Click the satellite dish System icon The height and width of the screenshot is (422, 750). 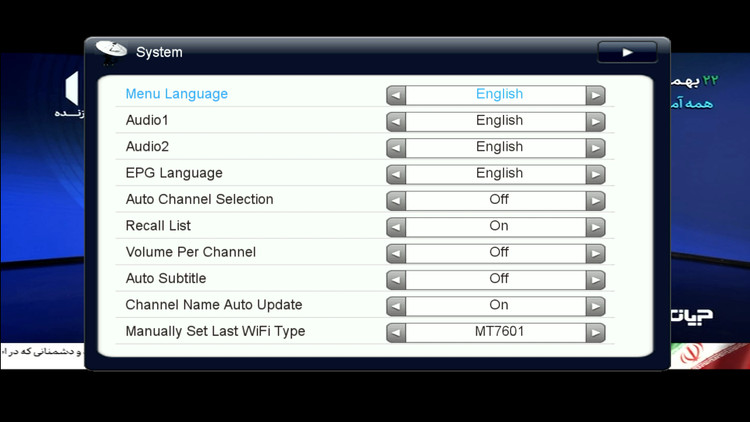tap(111, 51)
